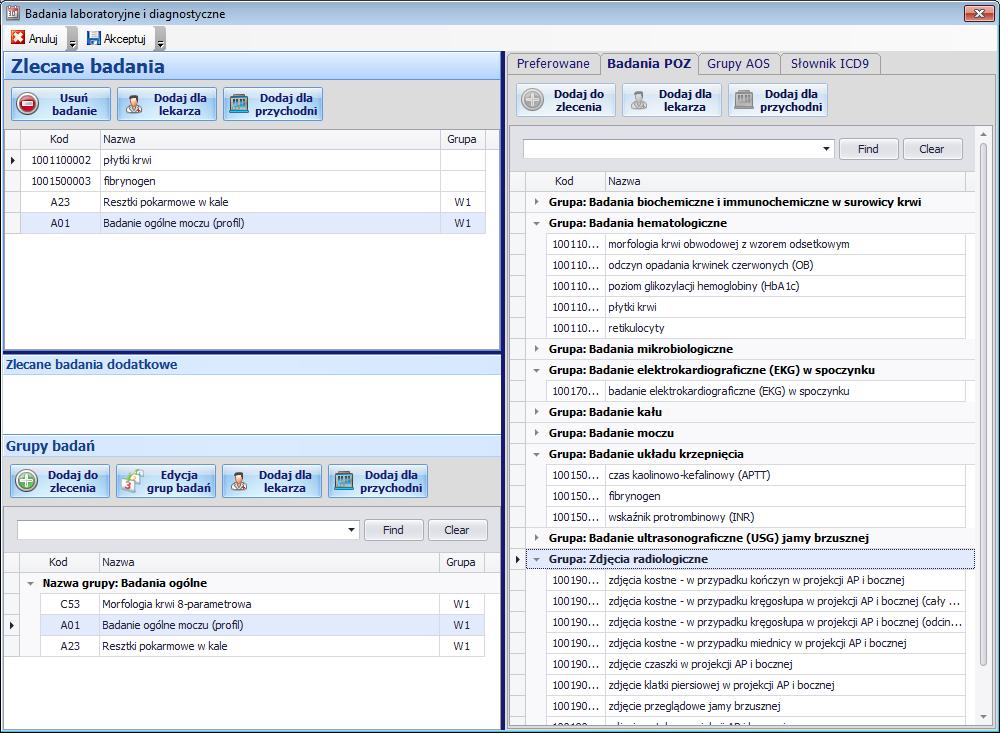
Task: Select retikulocyty row
Action: tap(756, 328)
